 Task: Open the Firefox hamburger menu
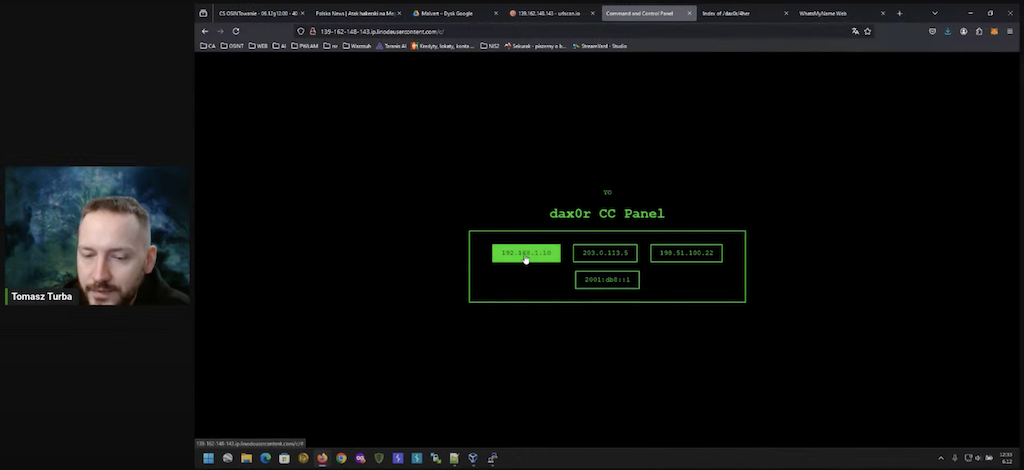click(1009, 31)
